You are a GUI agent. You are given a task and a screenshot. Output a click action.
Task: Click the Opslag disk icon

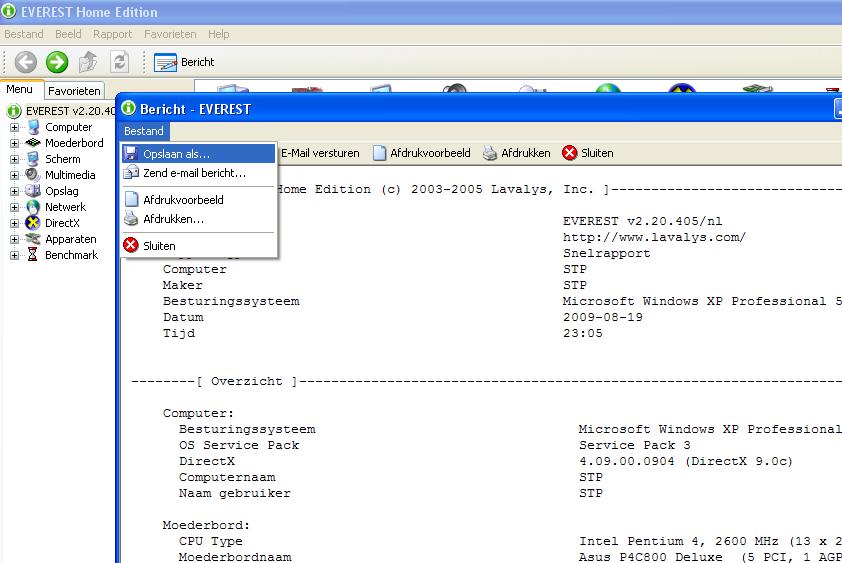(33, 191)
